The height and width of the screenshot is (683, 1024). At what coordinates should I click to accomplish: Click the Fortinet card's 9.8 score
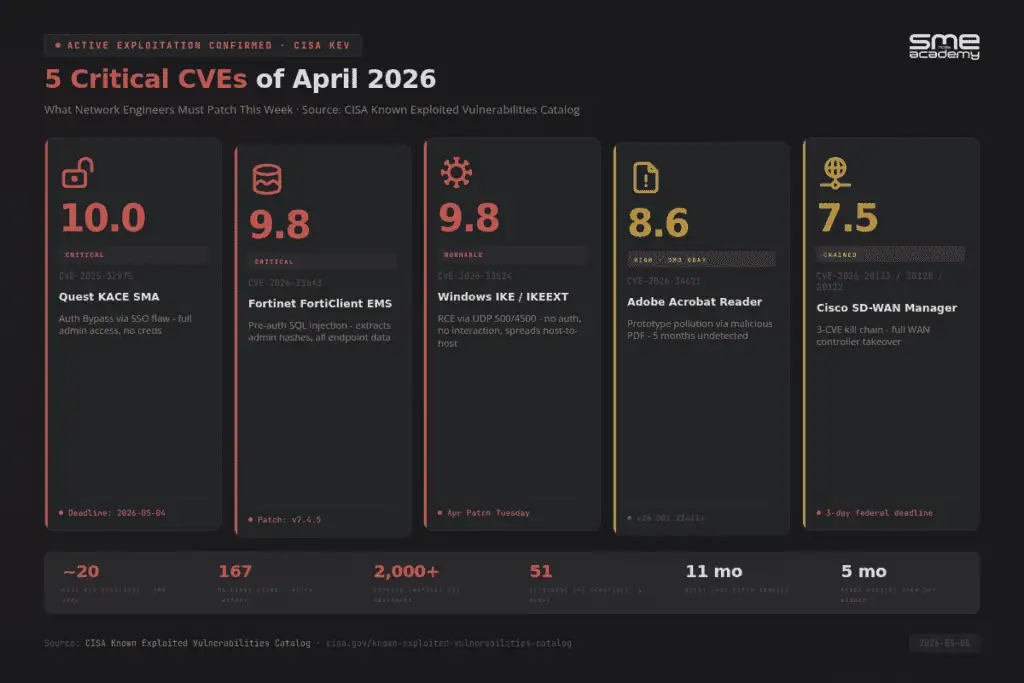coord(280,224)
